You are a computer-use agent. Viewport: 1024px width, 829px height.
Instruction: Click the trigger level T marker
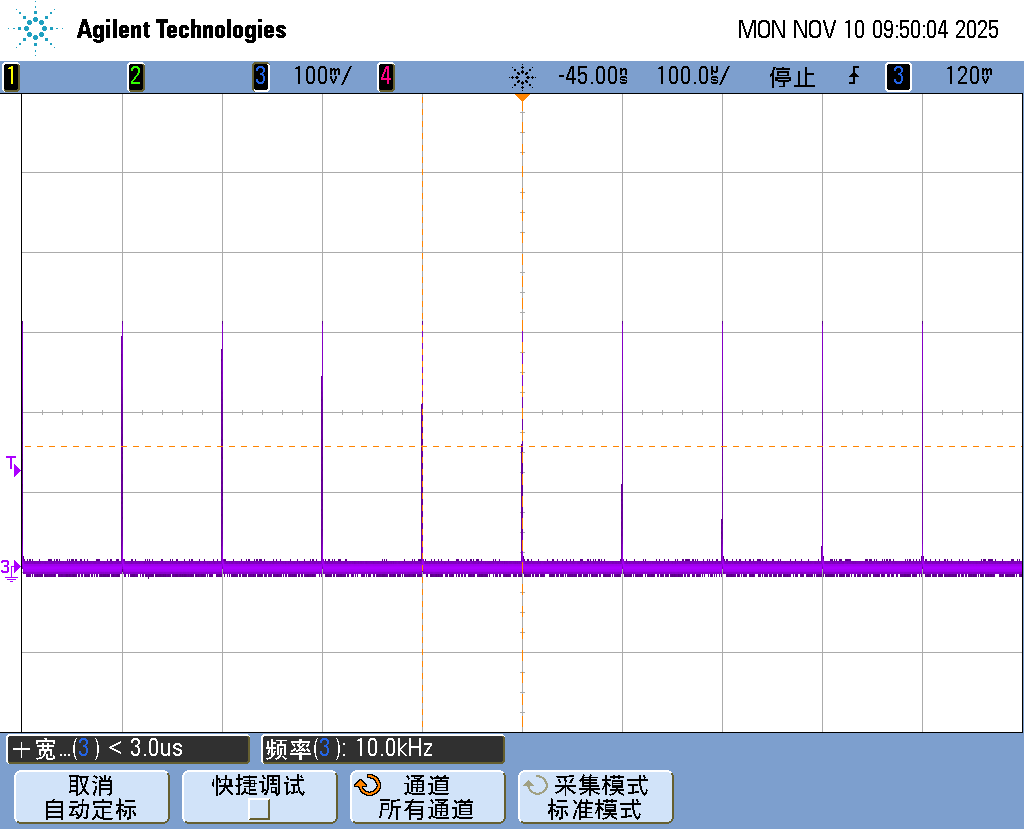pos(13,465)
